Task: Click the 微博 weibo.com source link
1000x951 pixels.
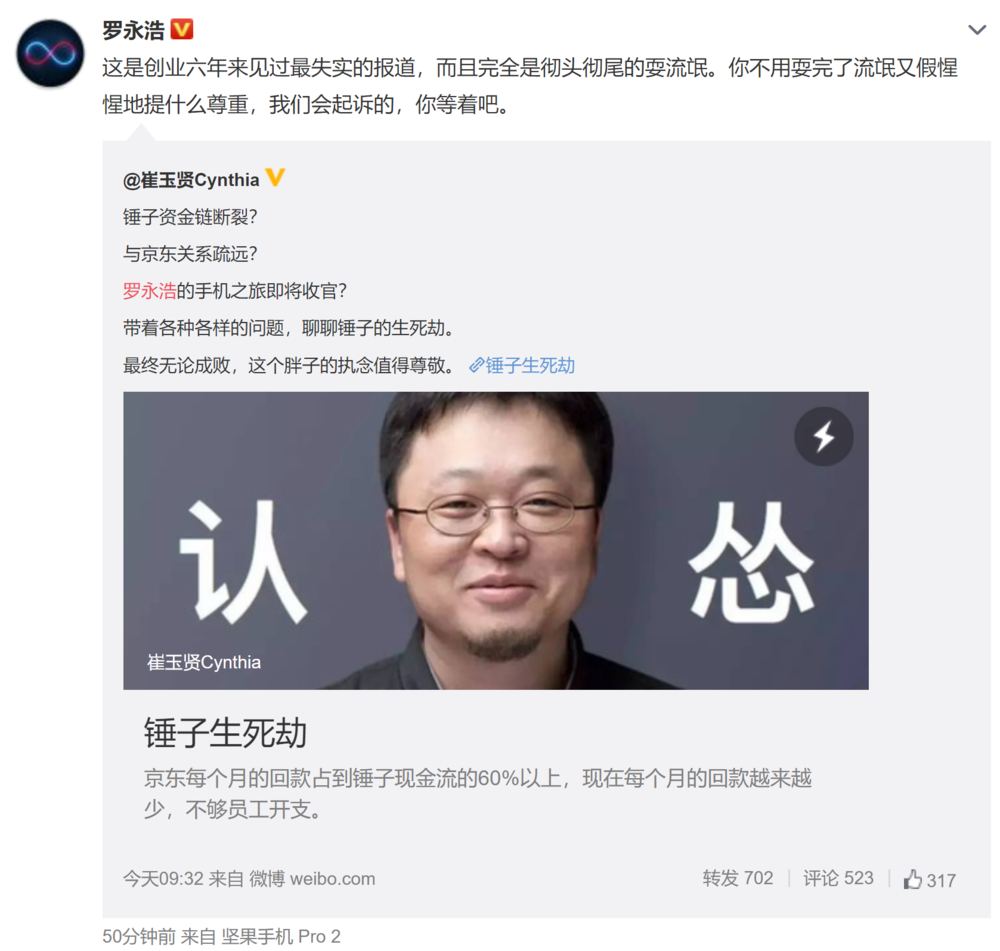Action: (x=312, y=878)
